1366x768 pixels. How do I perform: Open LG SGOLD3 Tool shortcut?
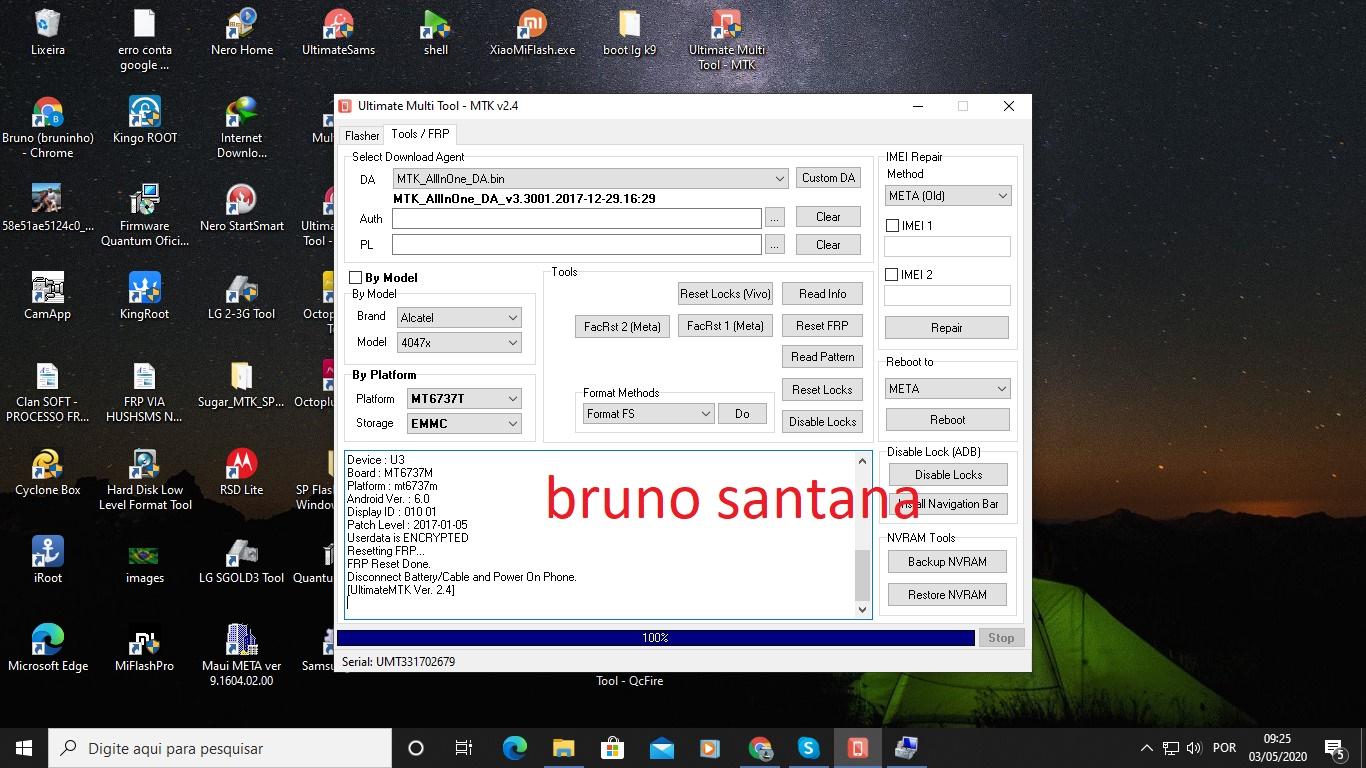242,560
